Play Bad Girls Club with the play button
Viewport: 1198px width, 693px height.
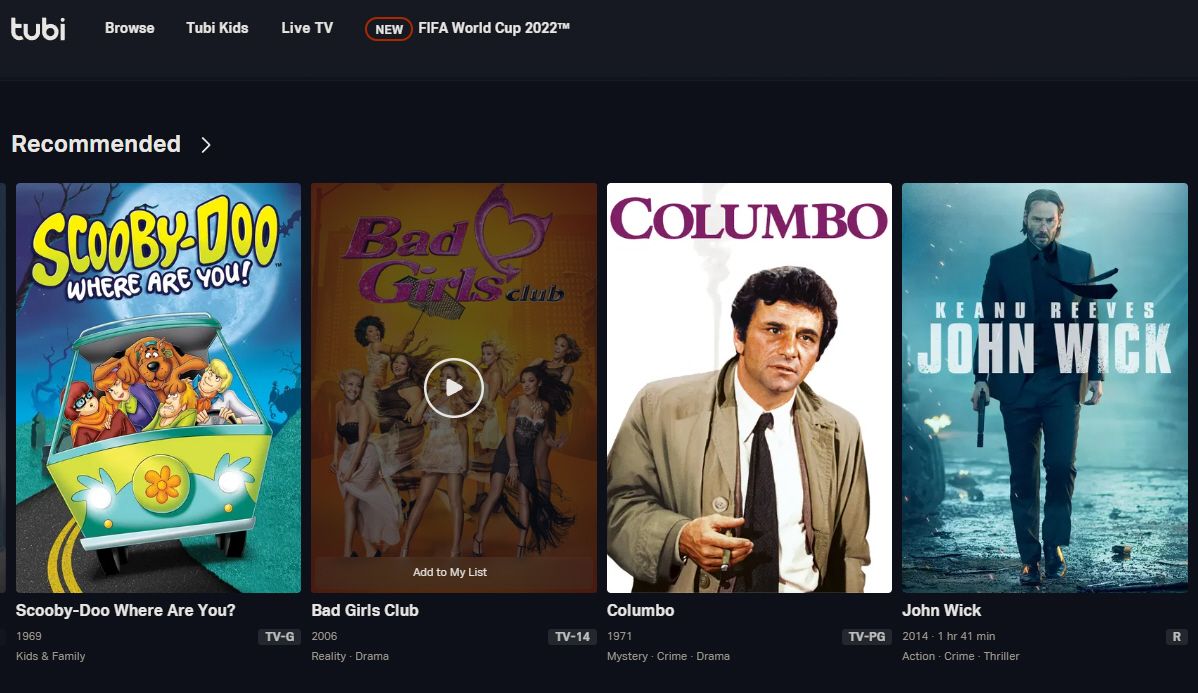[x=454, y=388]
